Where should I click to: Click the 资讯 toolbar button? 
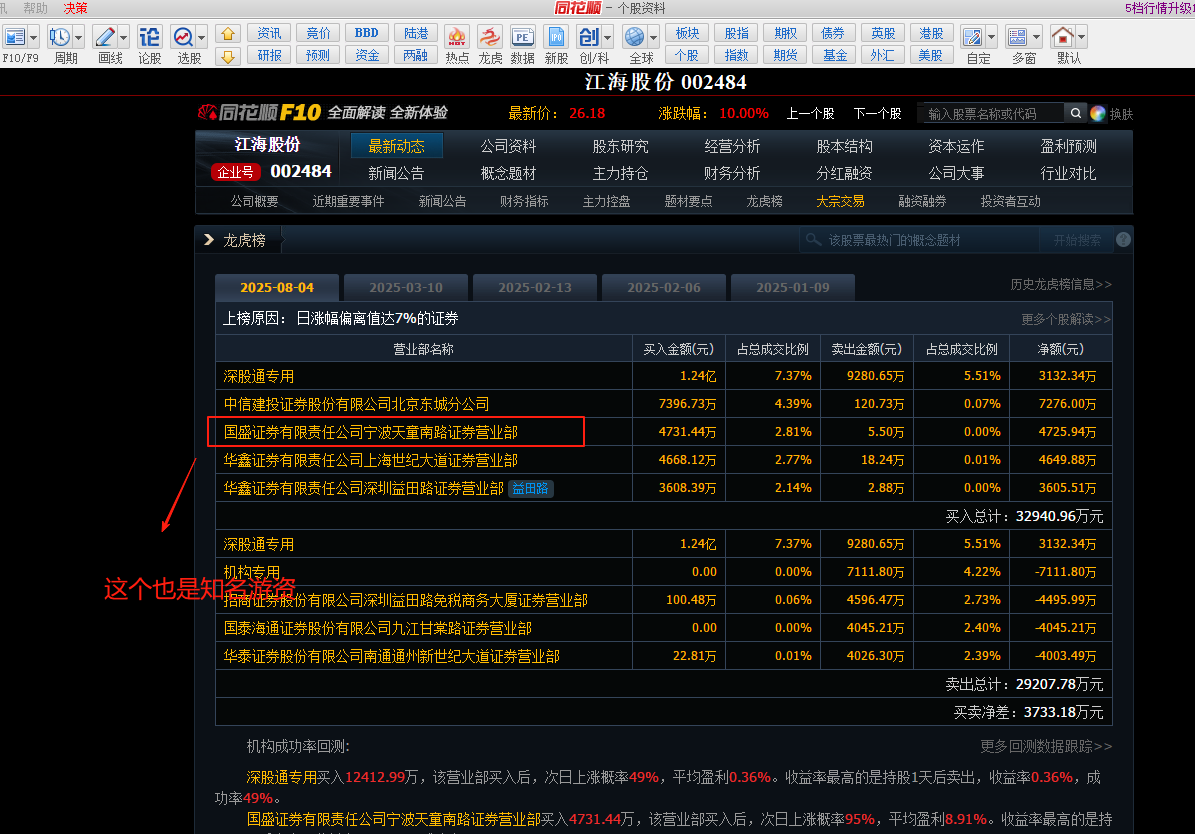(269, 34)
